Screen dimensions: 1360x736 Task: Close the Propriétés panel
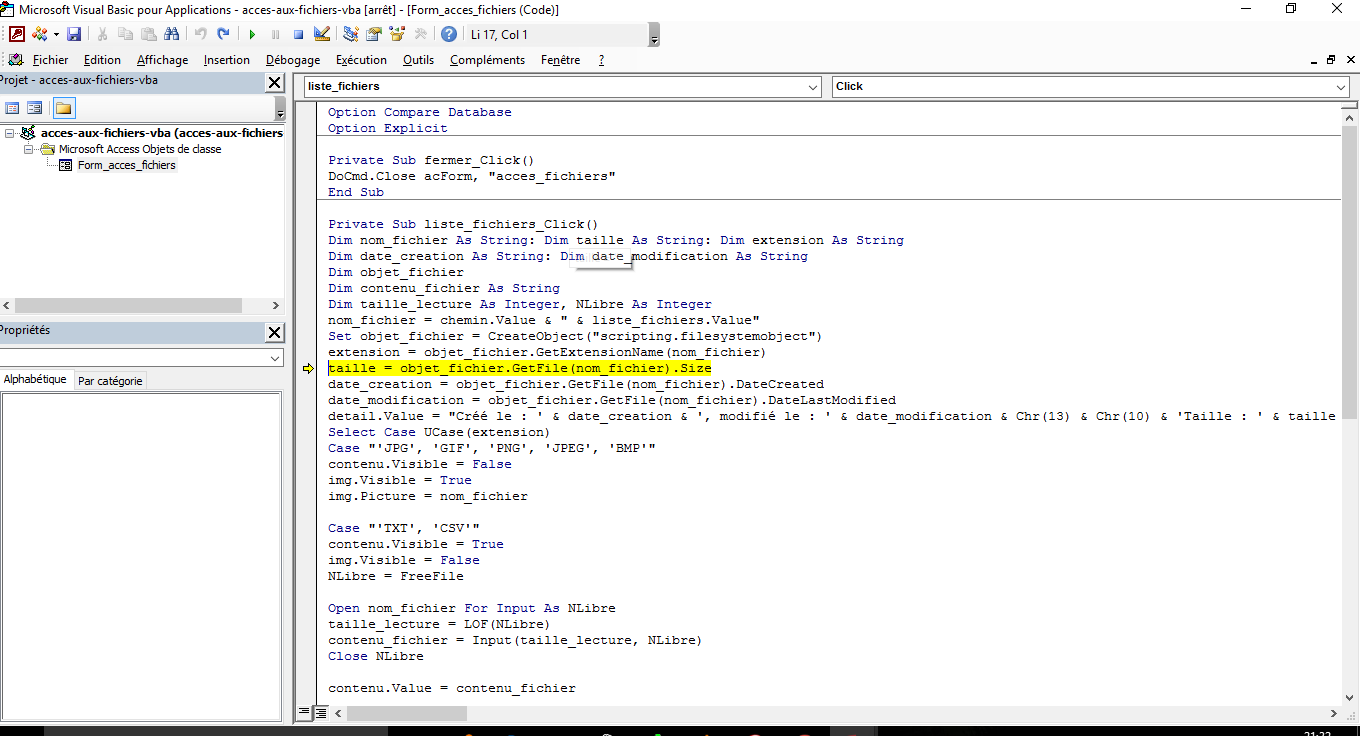pyautogui.click(x=274, y=332)
